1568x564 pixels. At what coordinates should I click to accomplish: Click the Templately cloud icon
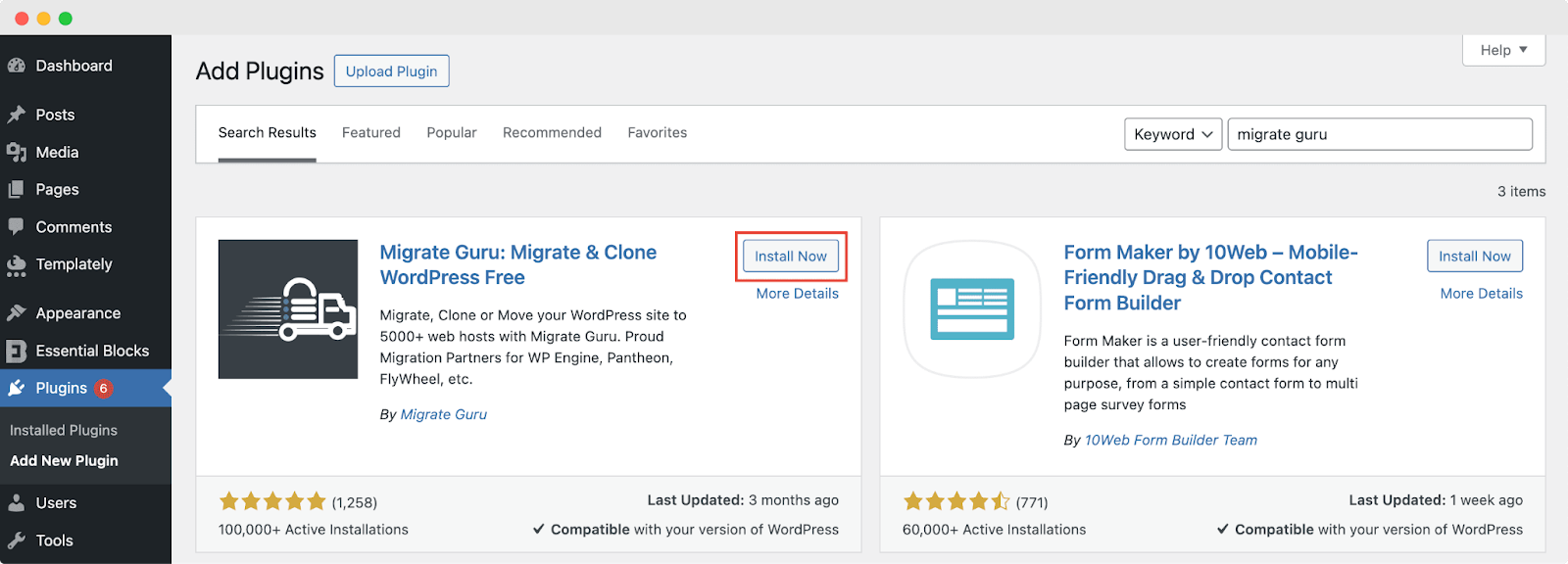17,264
